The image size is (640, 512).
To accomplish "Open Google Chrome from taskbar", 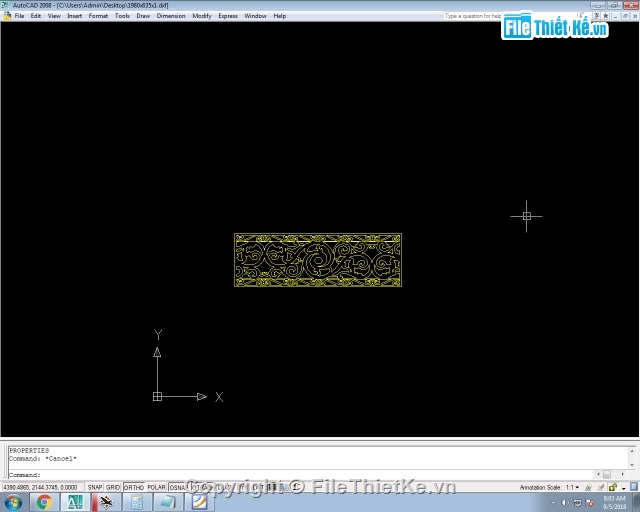I will tap(44, 502).
